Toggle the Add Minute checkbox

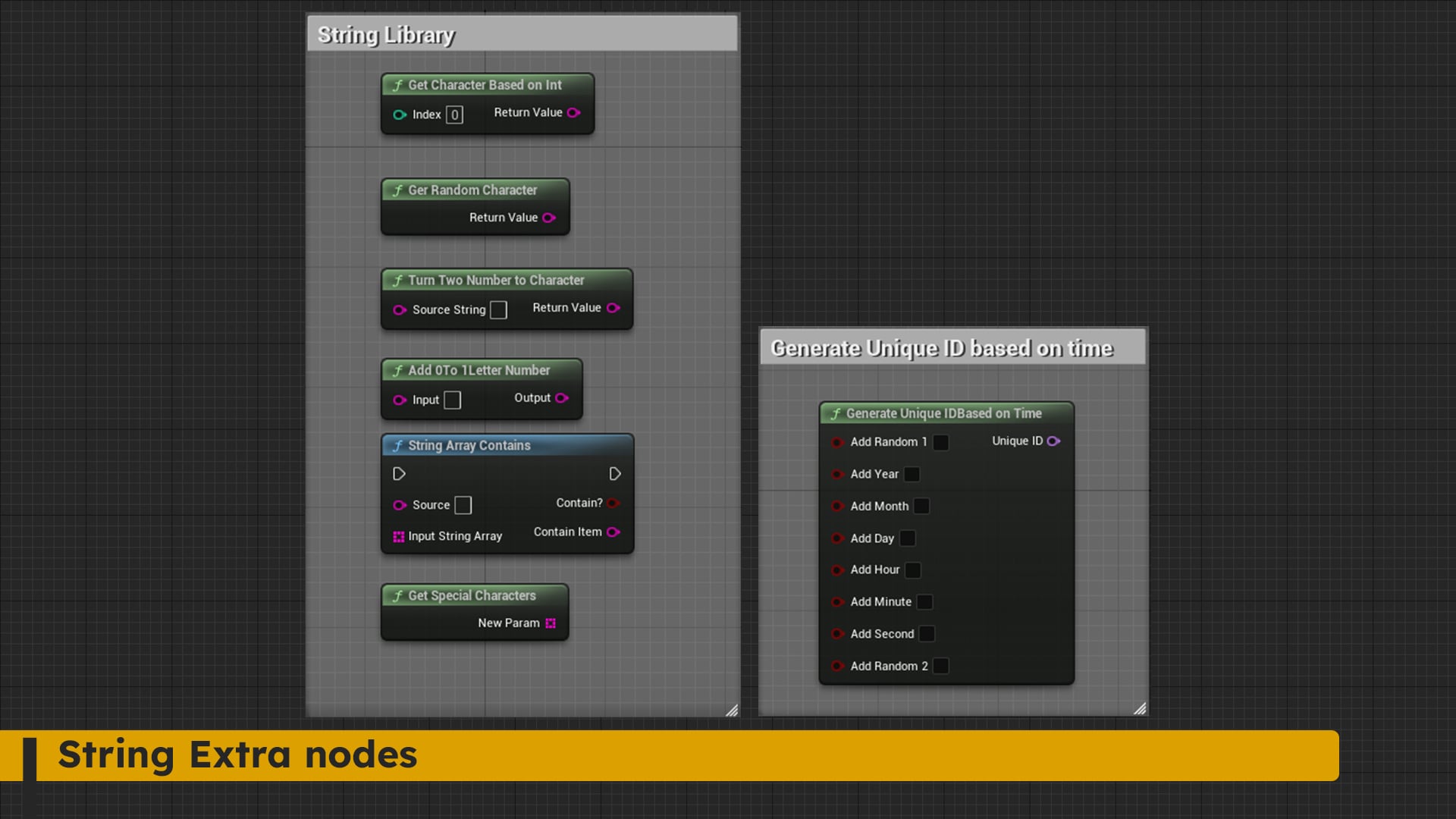click(924, 601)
